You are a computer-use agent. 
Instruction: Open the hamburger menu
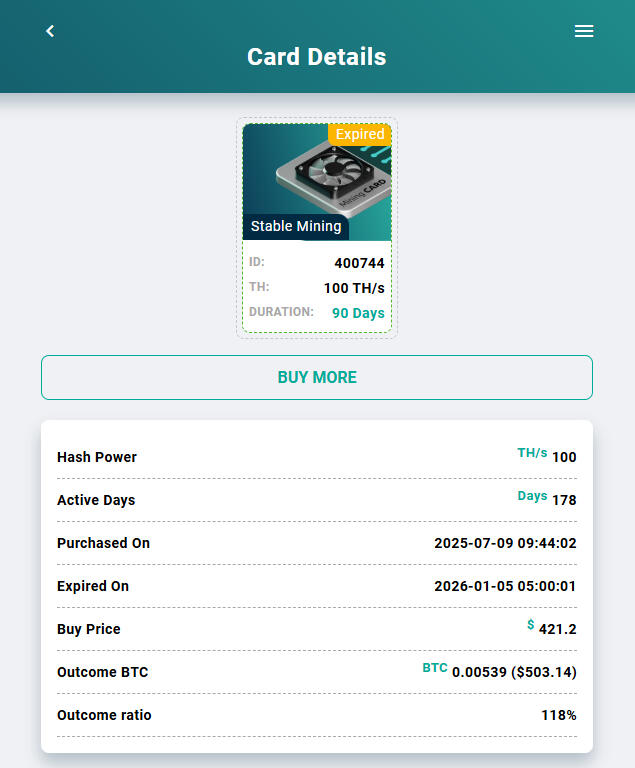click(584, 31)
